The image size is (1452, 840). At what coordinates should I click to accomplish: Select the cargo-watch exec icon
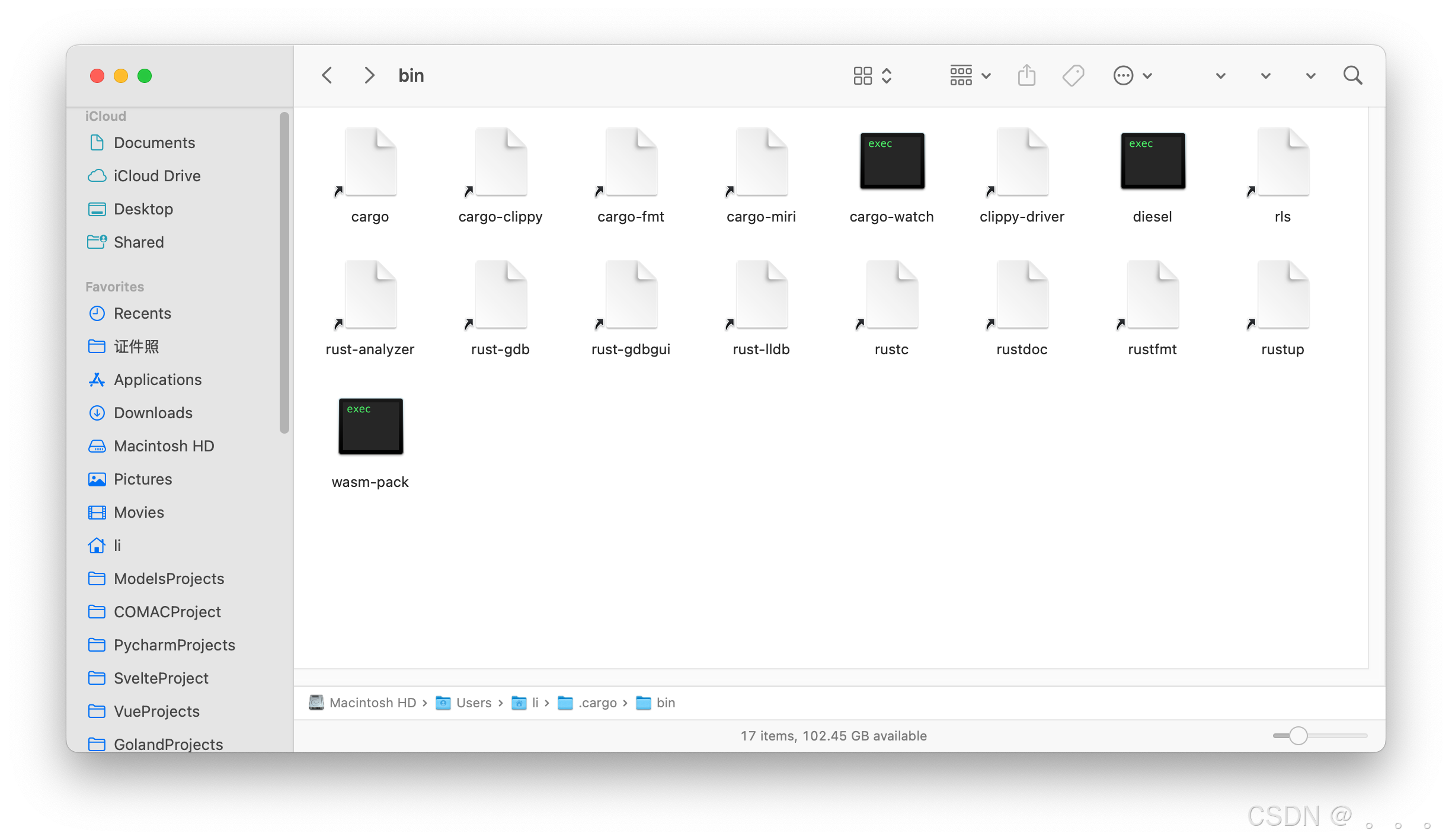pyautogui.click(x=892, y=161)
